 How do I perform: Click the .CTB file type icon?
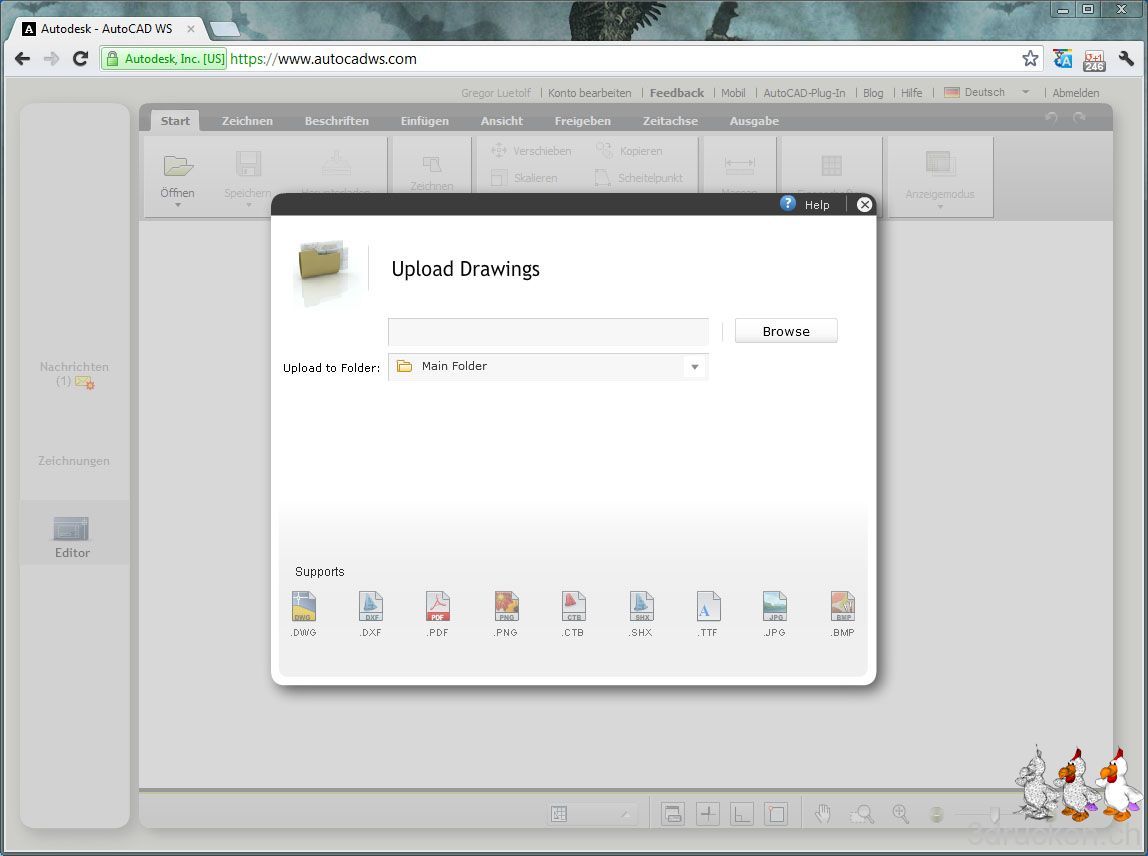(x=573, y=606)
